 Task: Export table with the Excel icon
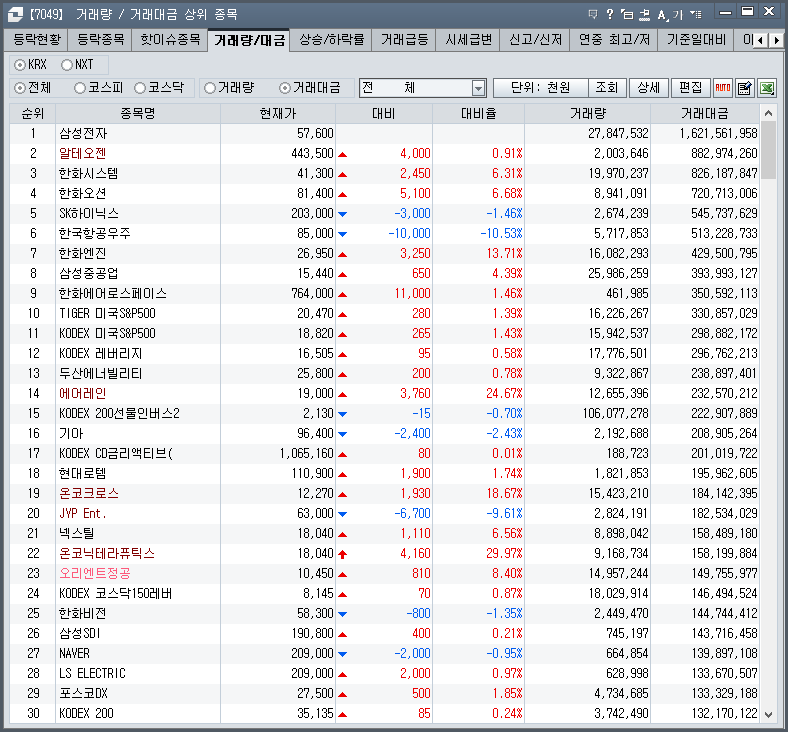(x=767, y=88)
